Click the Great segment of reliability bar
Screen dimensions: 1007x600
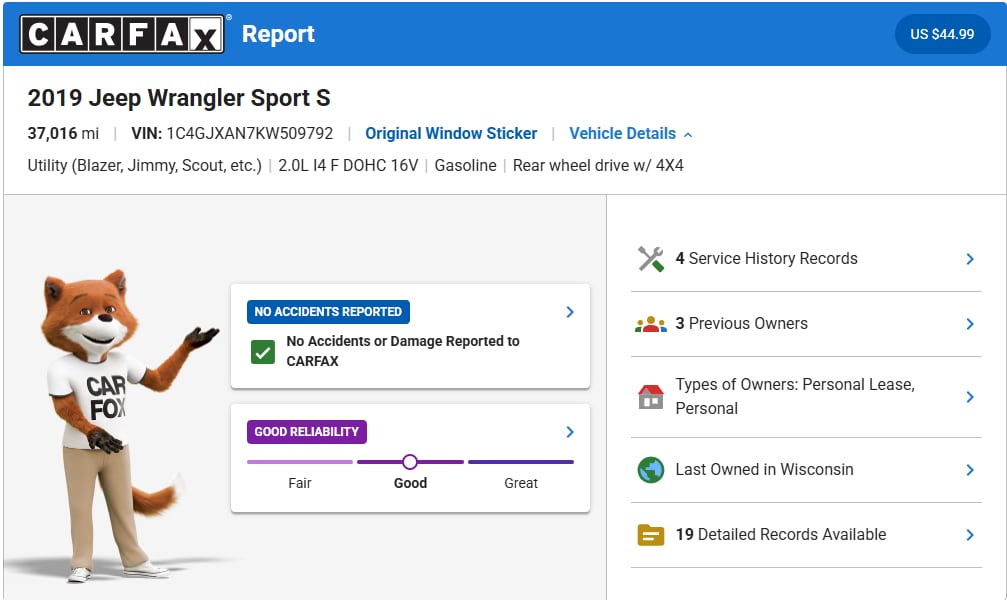521,462
